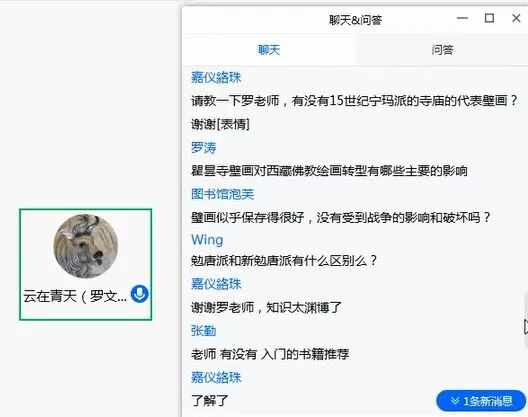Click the 瞿昙寺壁画 question message
Viewport: 528px width, 417px height.
[x=329, y=171]
